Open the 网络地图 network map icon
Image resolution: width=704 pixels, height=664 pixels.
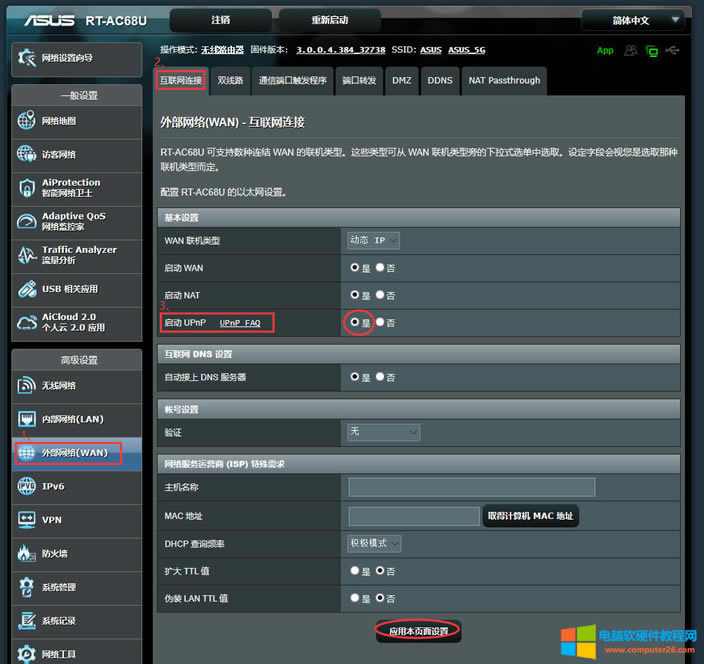pyautogui.click(x=26, y=121)
